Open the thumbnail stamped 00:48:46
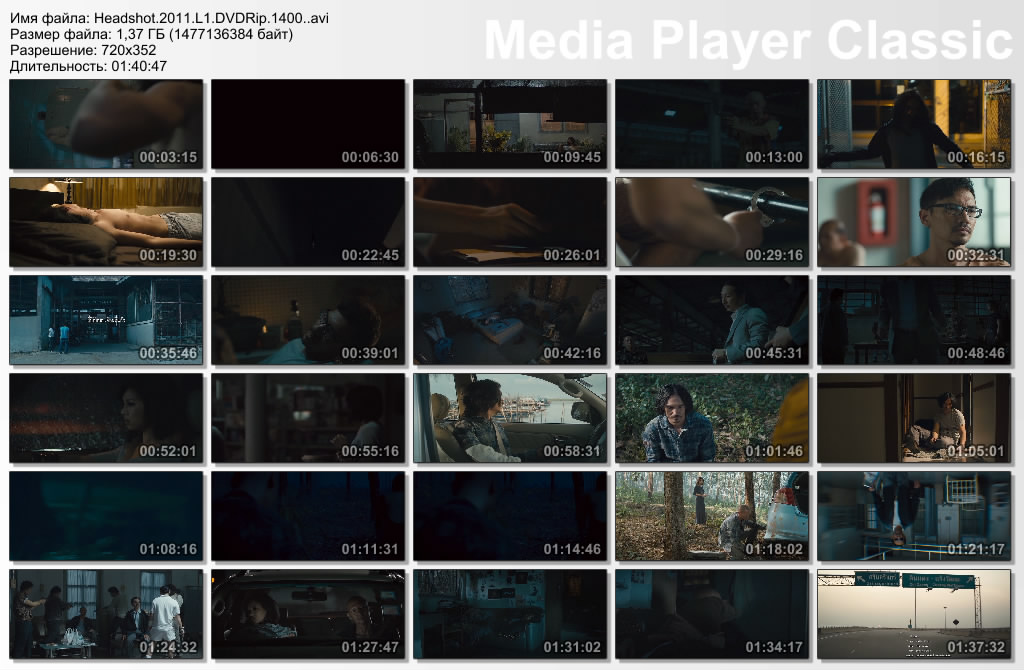 914,320
